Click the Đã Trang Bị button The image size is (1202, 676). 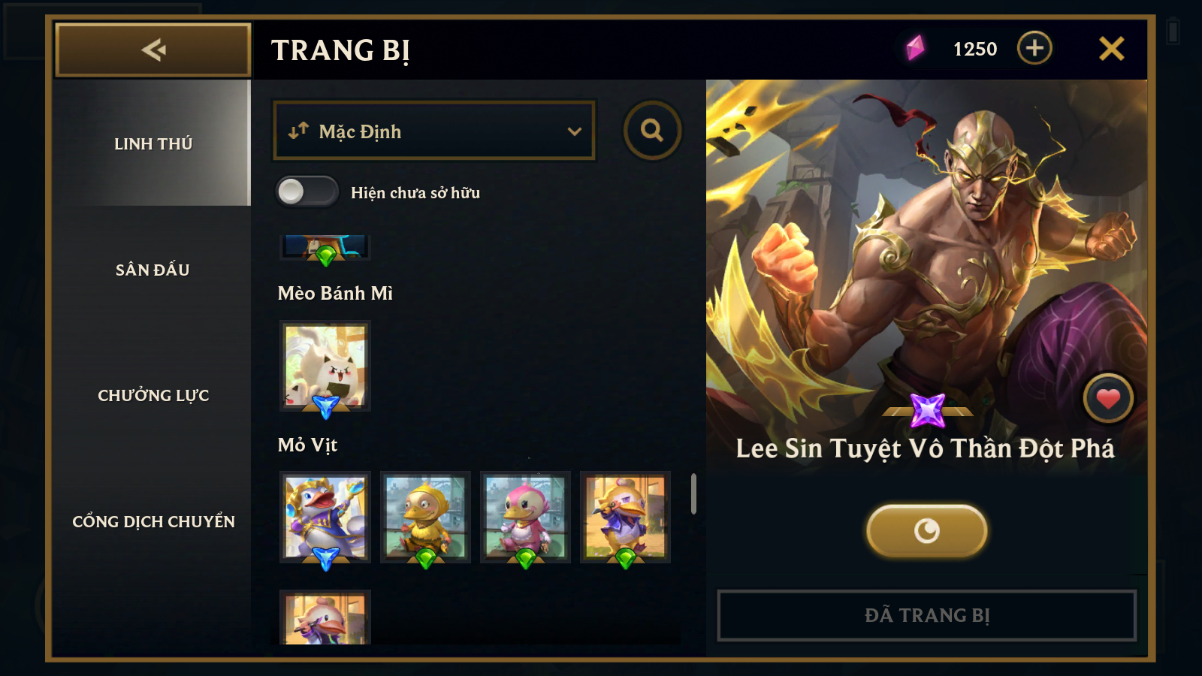927,615
